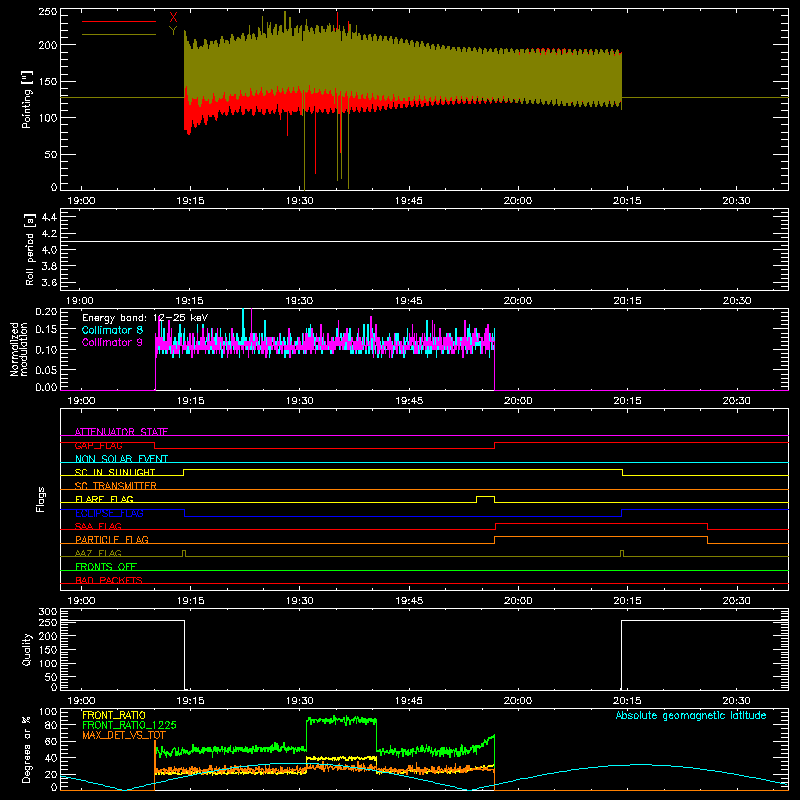
Task: Click the 4.4 tick label on Roll period axis
Action: [49, 217]
